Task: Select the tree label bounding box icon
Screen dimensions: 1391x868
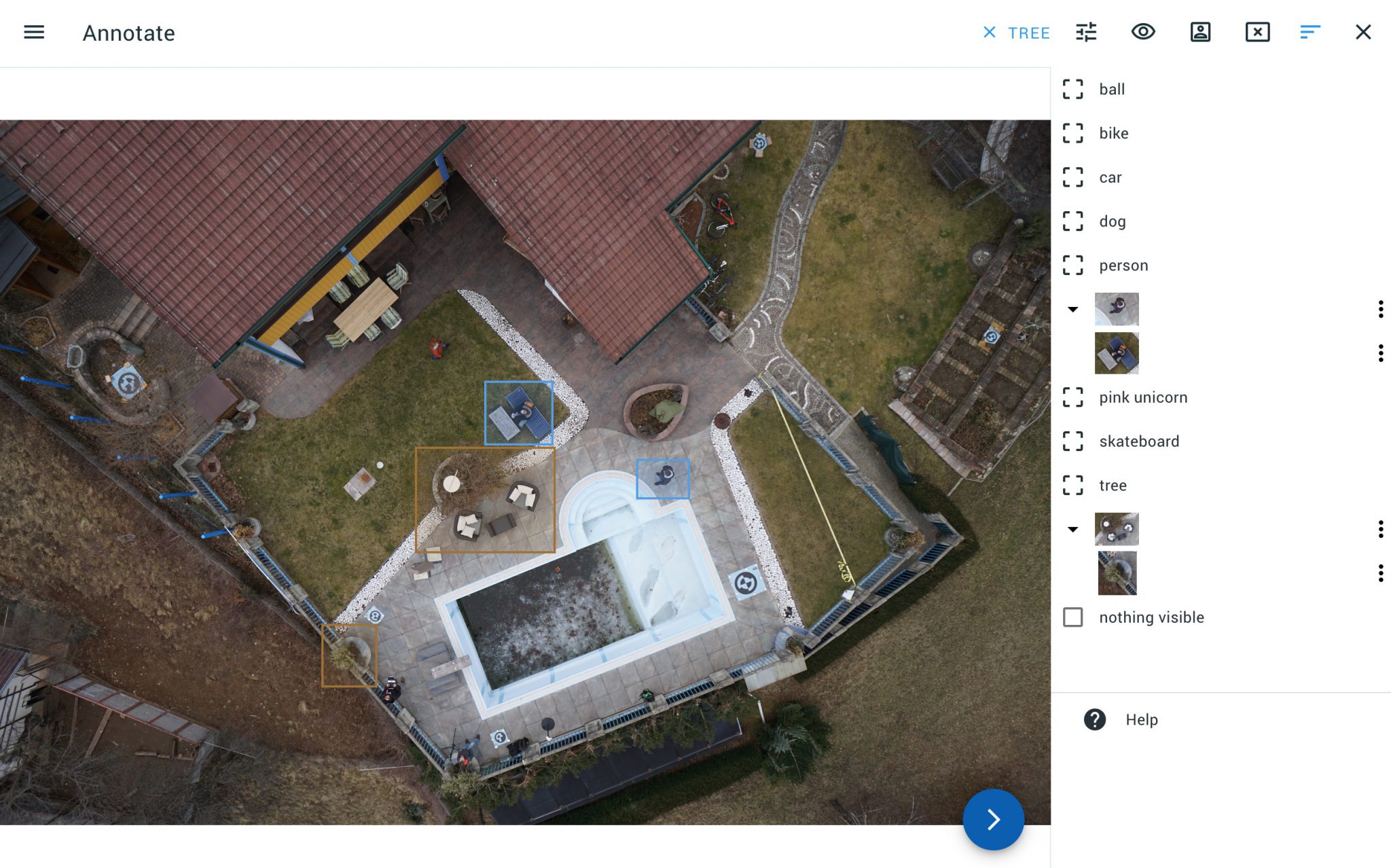Action: (1073, 485)
